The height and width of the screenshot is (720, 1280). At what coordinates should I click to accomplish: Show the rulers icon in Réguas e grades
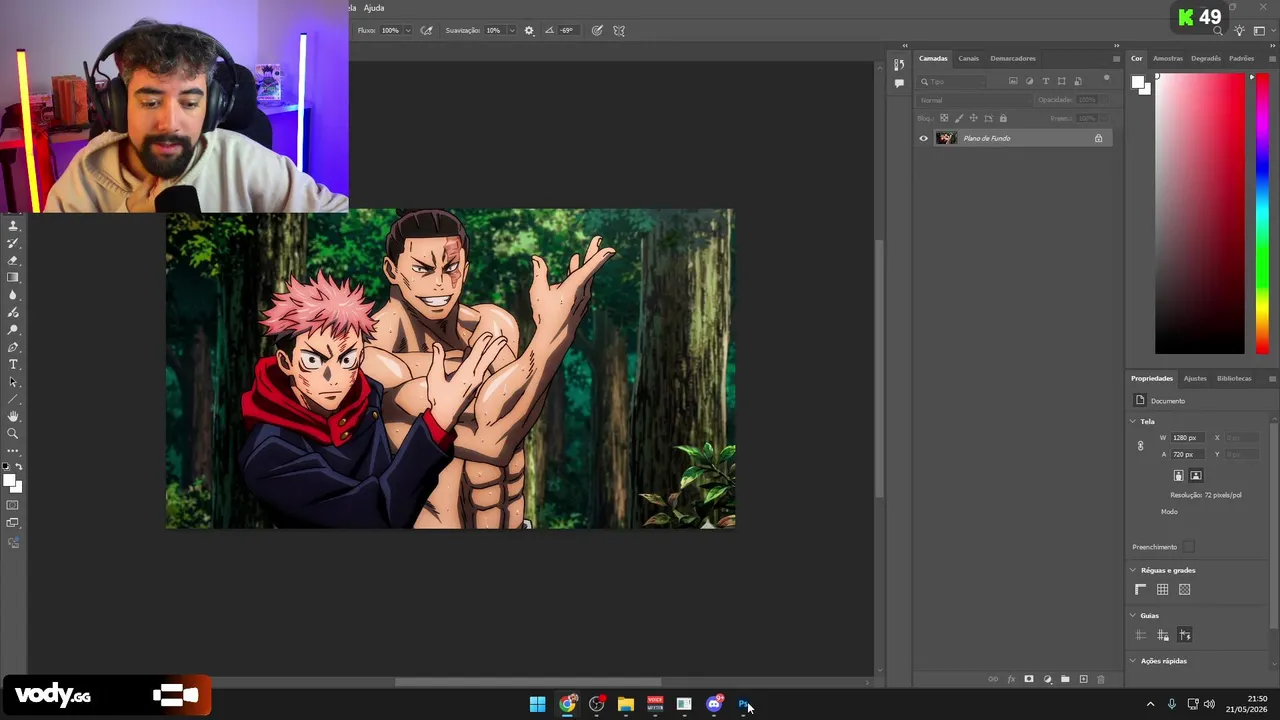pyautogui.click(x=1140, y=590)
